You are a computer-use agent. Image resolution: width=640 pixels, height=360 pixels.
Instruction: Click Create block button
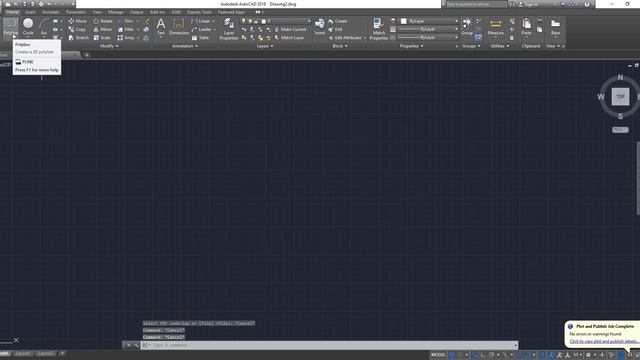tap(338, 21)
